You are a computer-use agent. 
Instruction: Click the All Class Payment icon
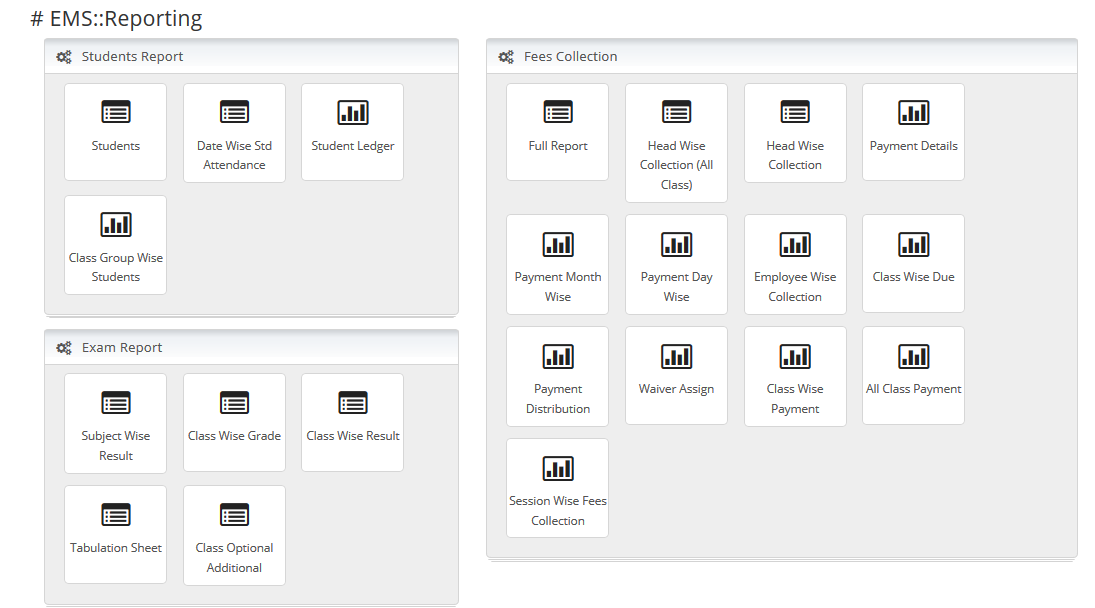coord(913,357)
